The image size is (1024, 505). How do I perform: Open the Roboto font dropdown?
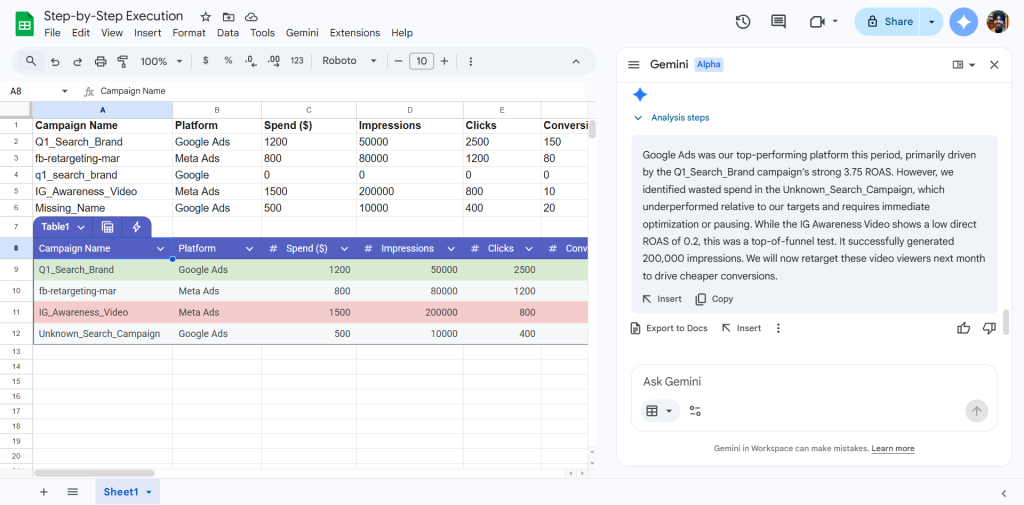(349, 62)
